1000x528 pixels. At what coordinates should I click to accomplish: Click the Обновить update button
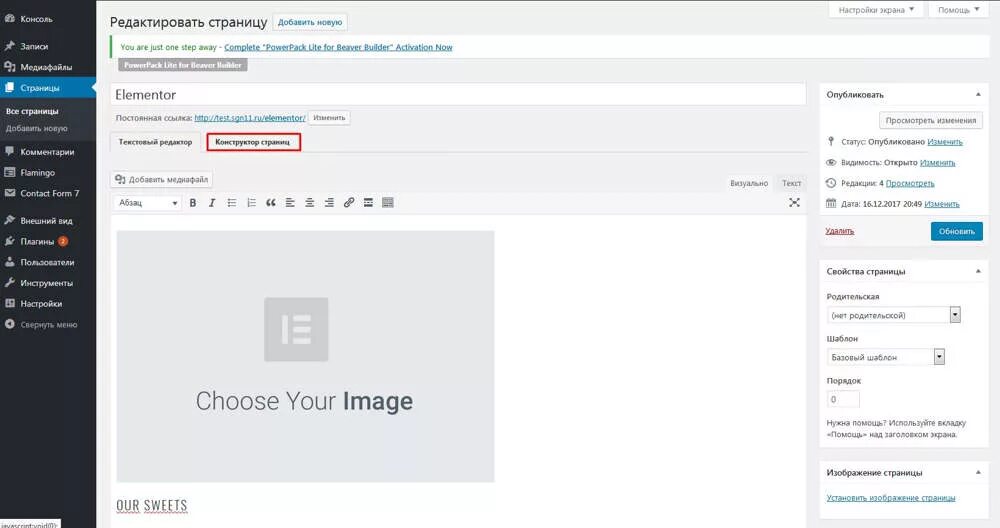click(957, 231)
